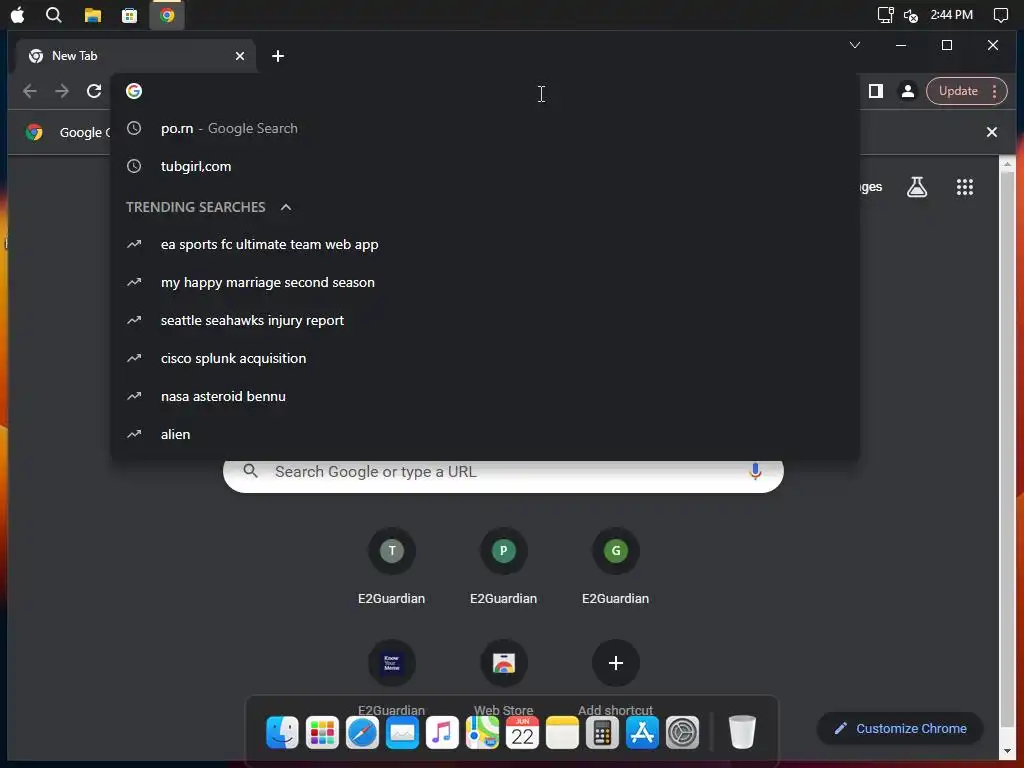Open the file explorer folder icon in top bar
Viewport: 1024px width, 768px height.
point(93,15)
